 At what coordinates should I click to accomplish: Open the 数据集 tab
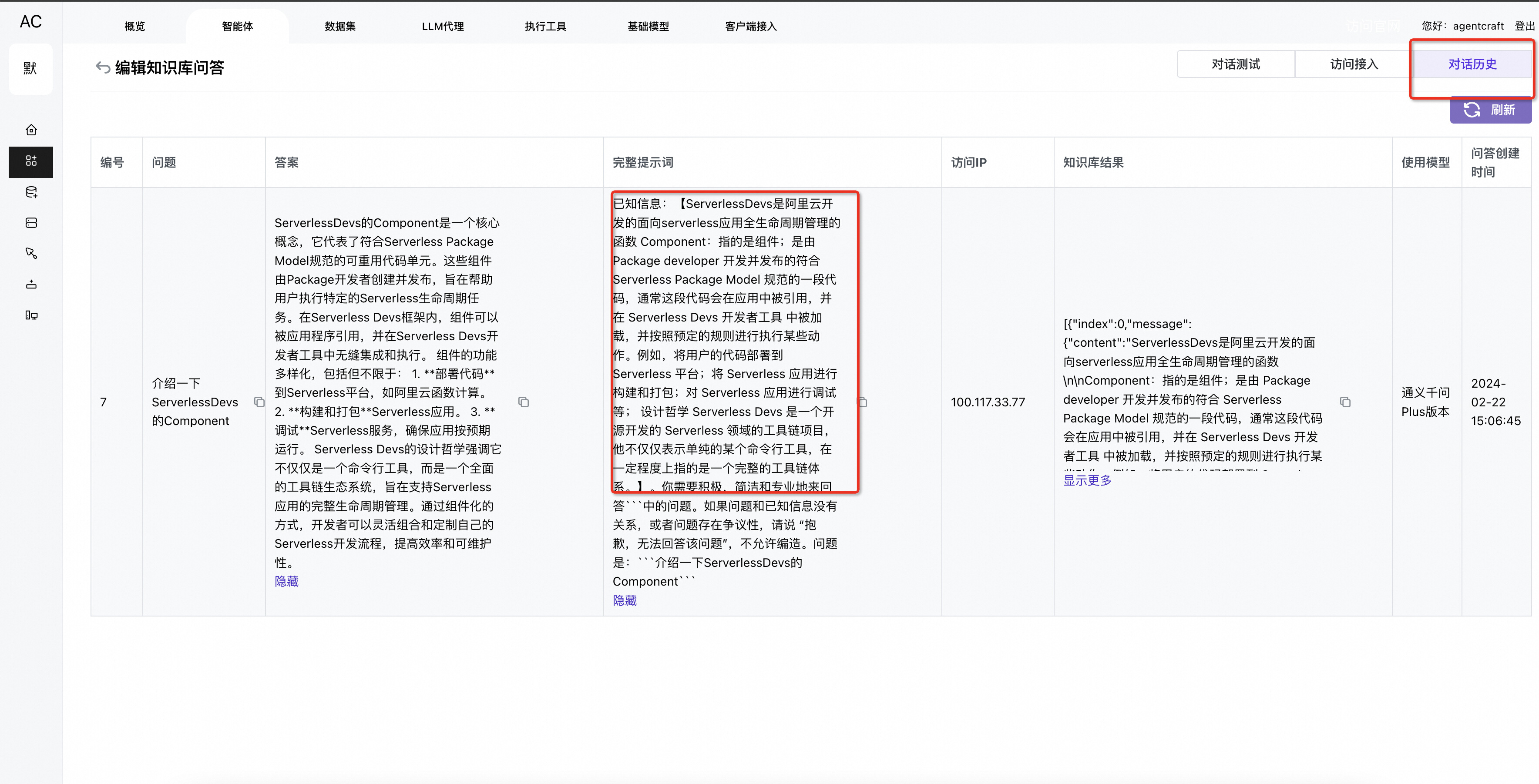pyautogui.click(x=340, y=26)
